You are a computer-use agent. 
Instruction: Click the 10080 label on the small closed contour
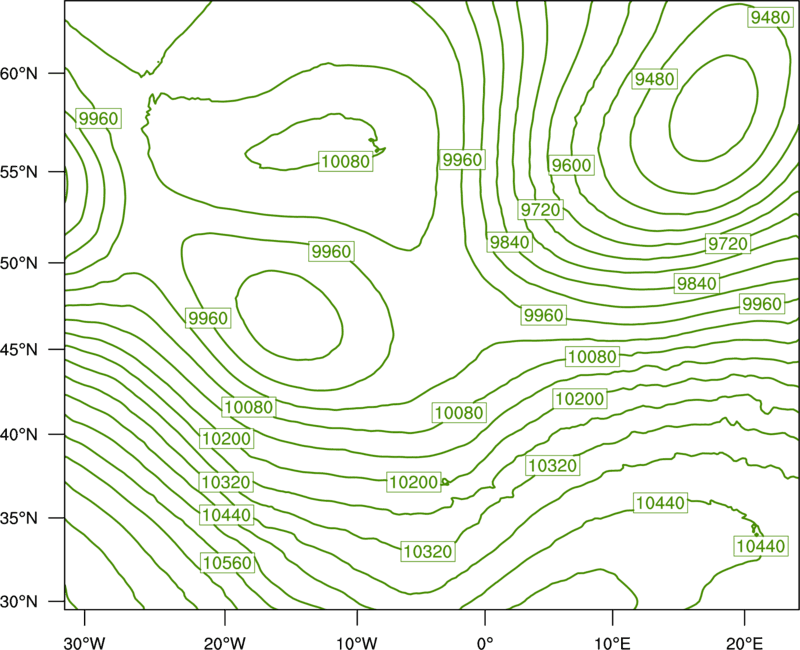pos(345,162)
